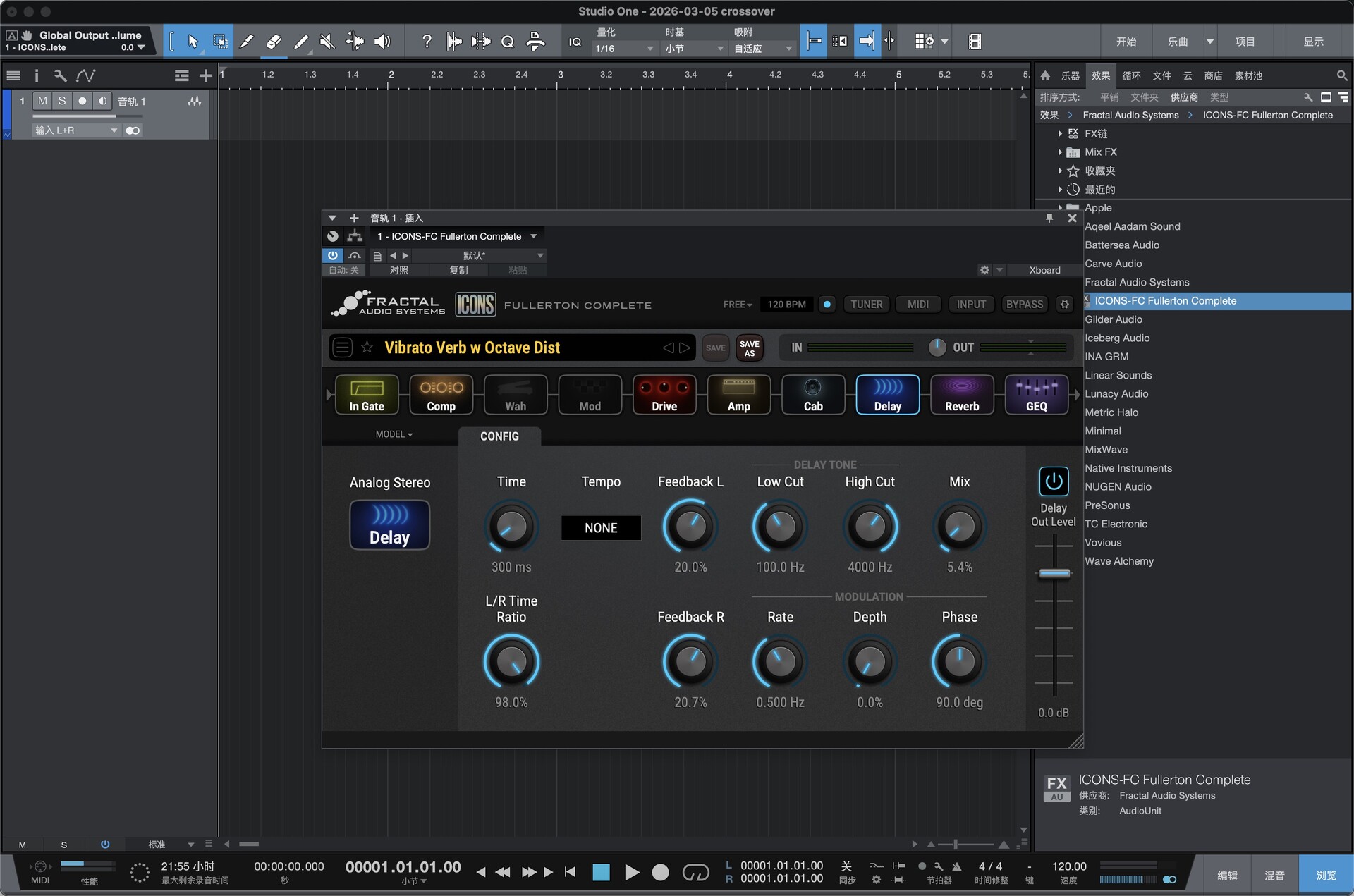Image resolution: width=1354 pixels, height=896 pixels.
Task: Open the Reverb effect block
Action: point(961,395)
